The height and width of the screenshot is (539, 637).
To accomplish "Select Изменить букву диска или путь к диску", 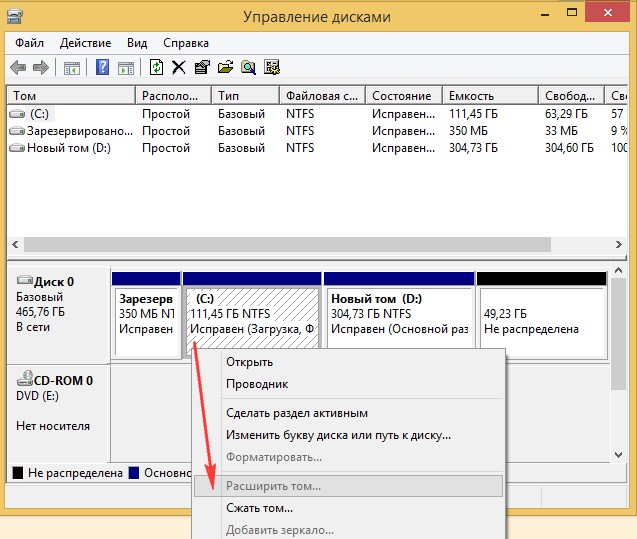I will pyautogui.click(x=349, y=435).
